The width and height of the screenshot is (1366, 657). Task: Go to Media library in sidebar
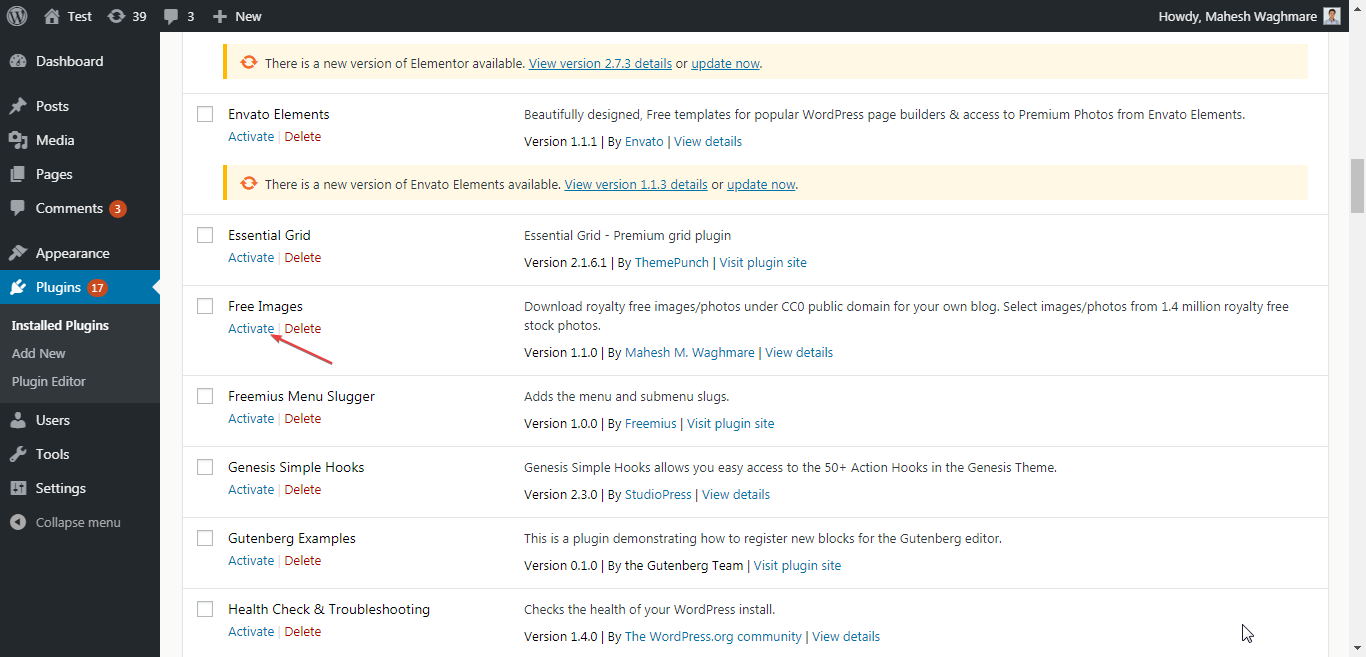pos(55,140)
